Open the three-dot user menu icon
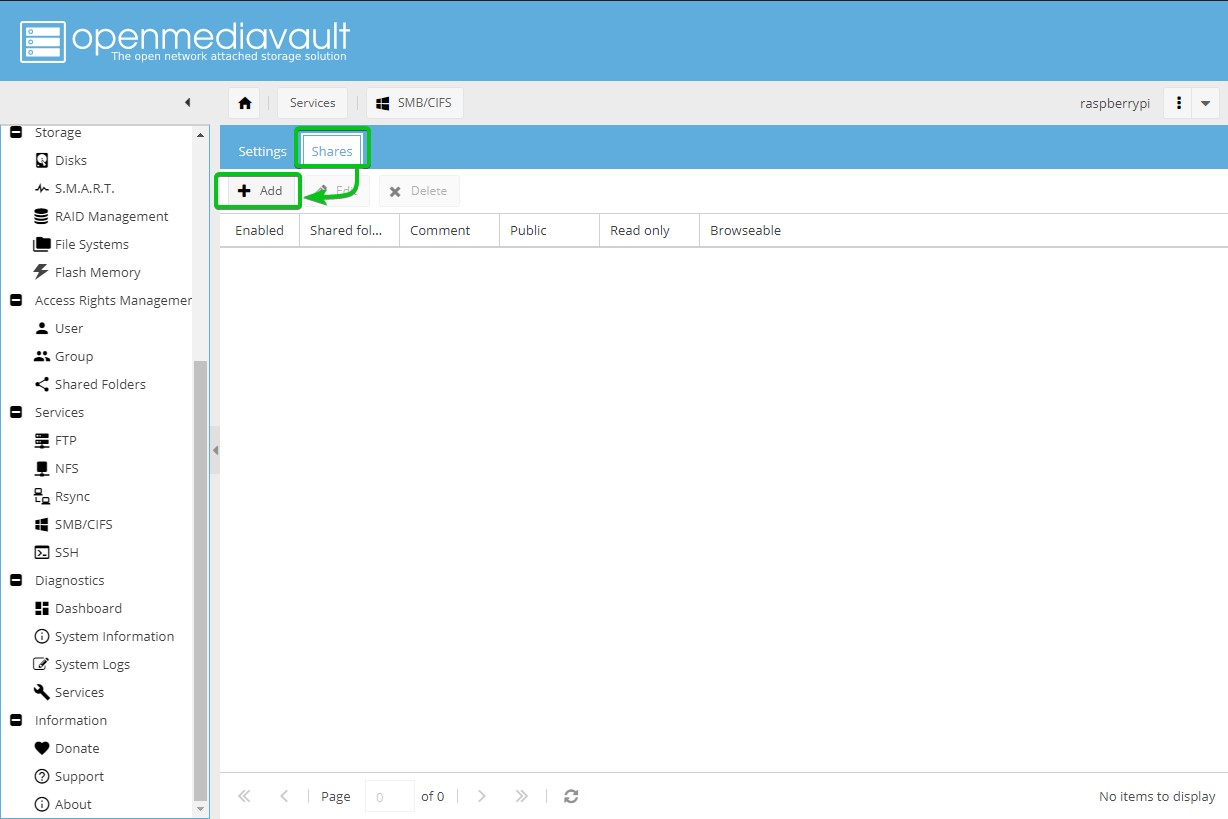1228x819 pixels. click(1179, 103)
